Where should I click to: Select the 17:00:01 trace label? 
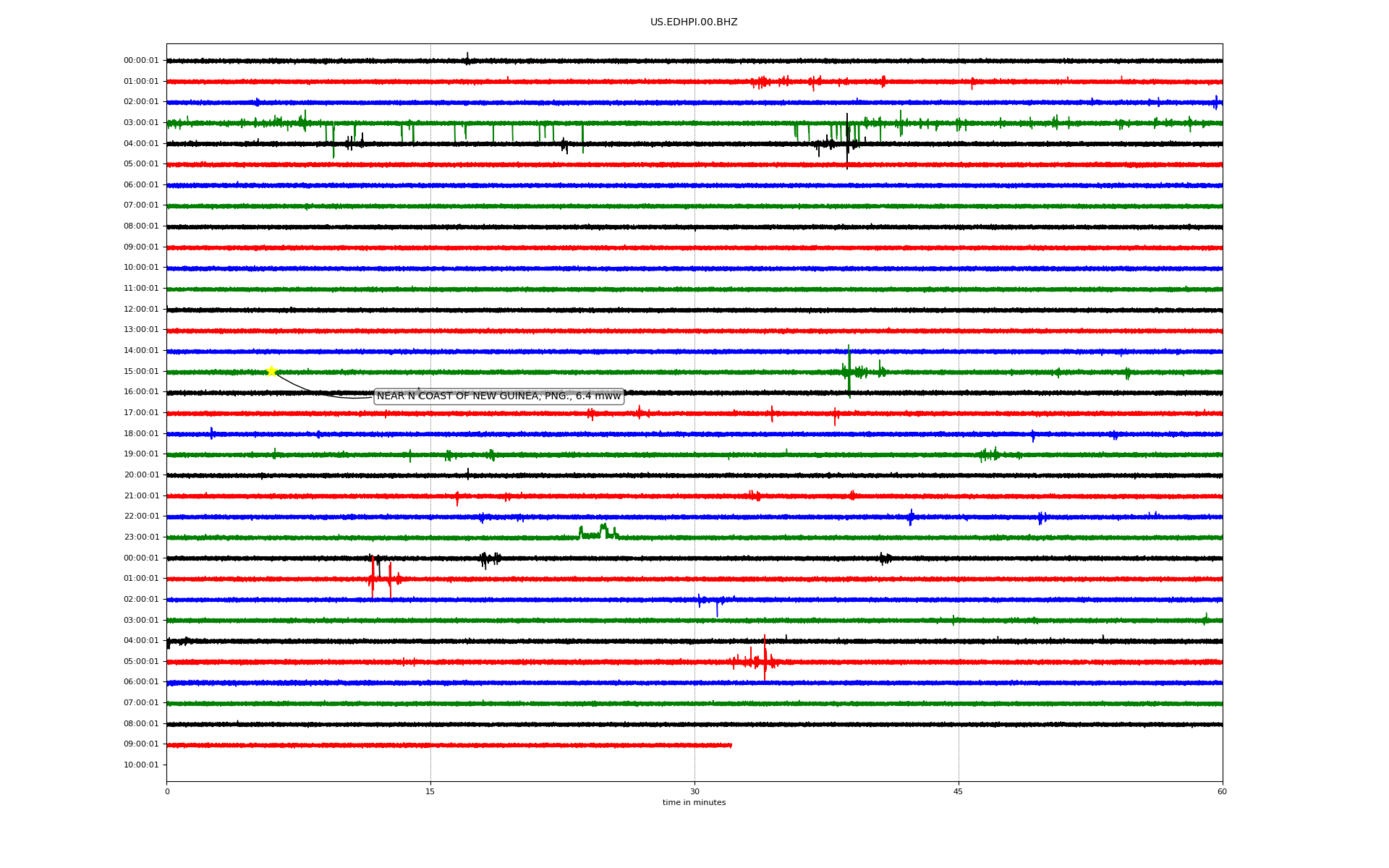tap(141, 413)
